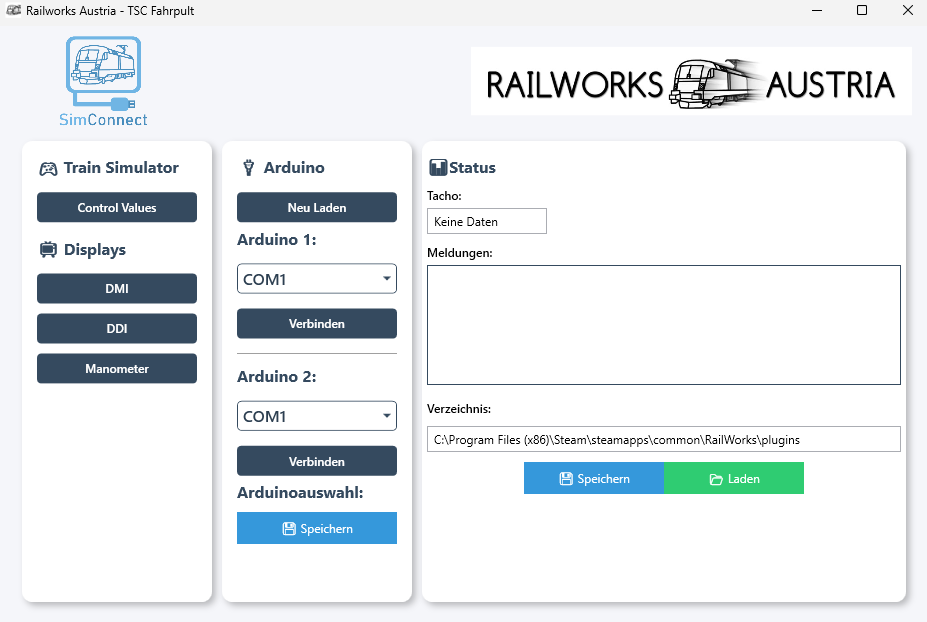Click the Displays heading
The width and height of the screenshot is (927, 622).
pyautogui.click(x=95, y=250)
